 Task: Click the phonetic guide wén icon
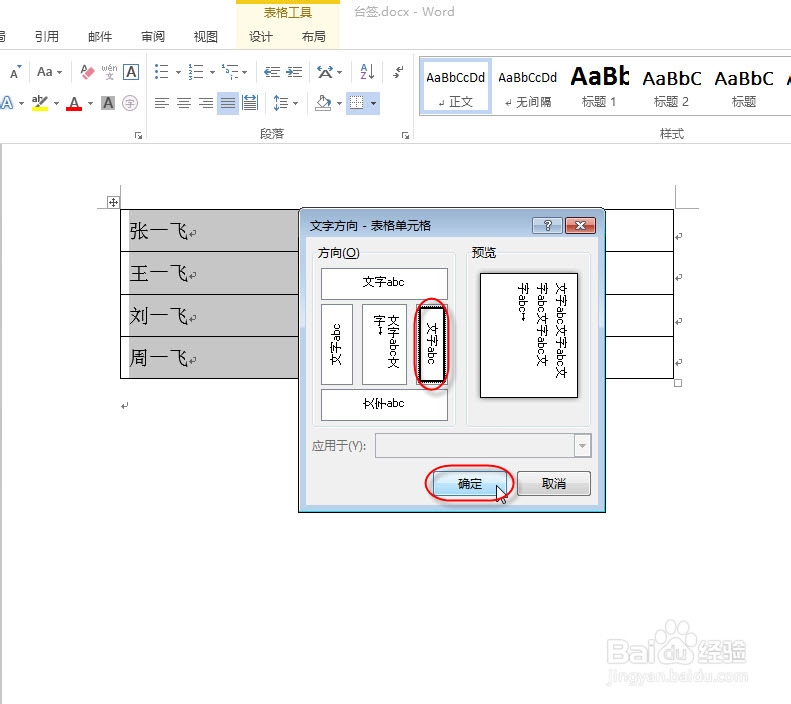109,72
